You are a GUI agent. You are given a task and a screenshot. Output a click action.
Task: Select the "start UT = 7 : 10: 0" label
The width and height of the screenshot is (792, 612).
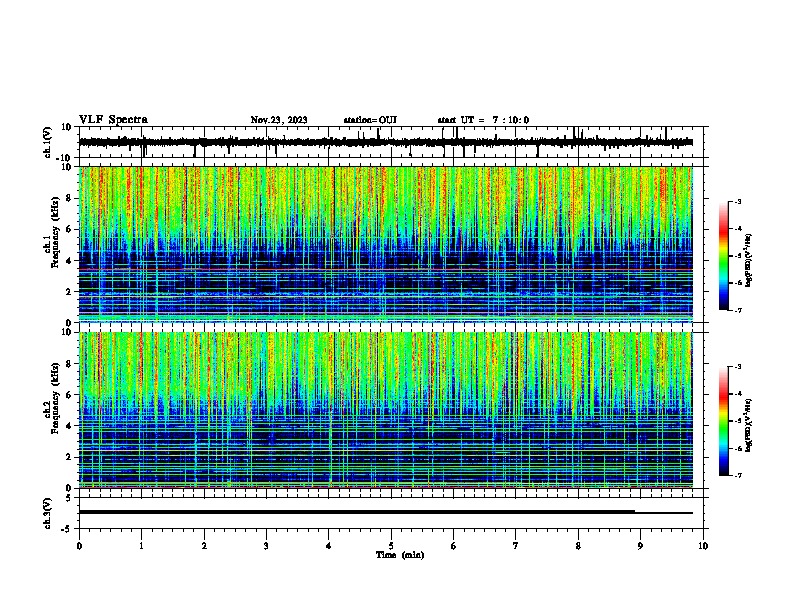coord(483,120)
